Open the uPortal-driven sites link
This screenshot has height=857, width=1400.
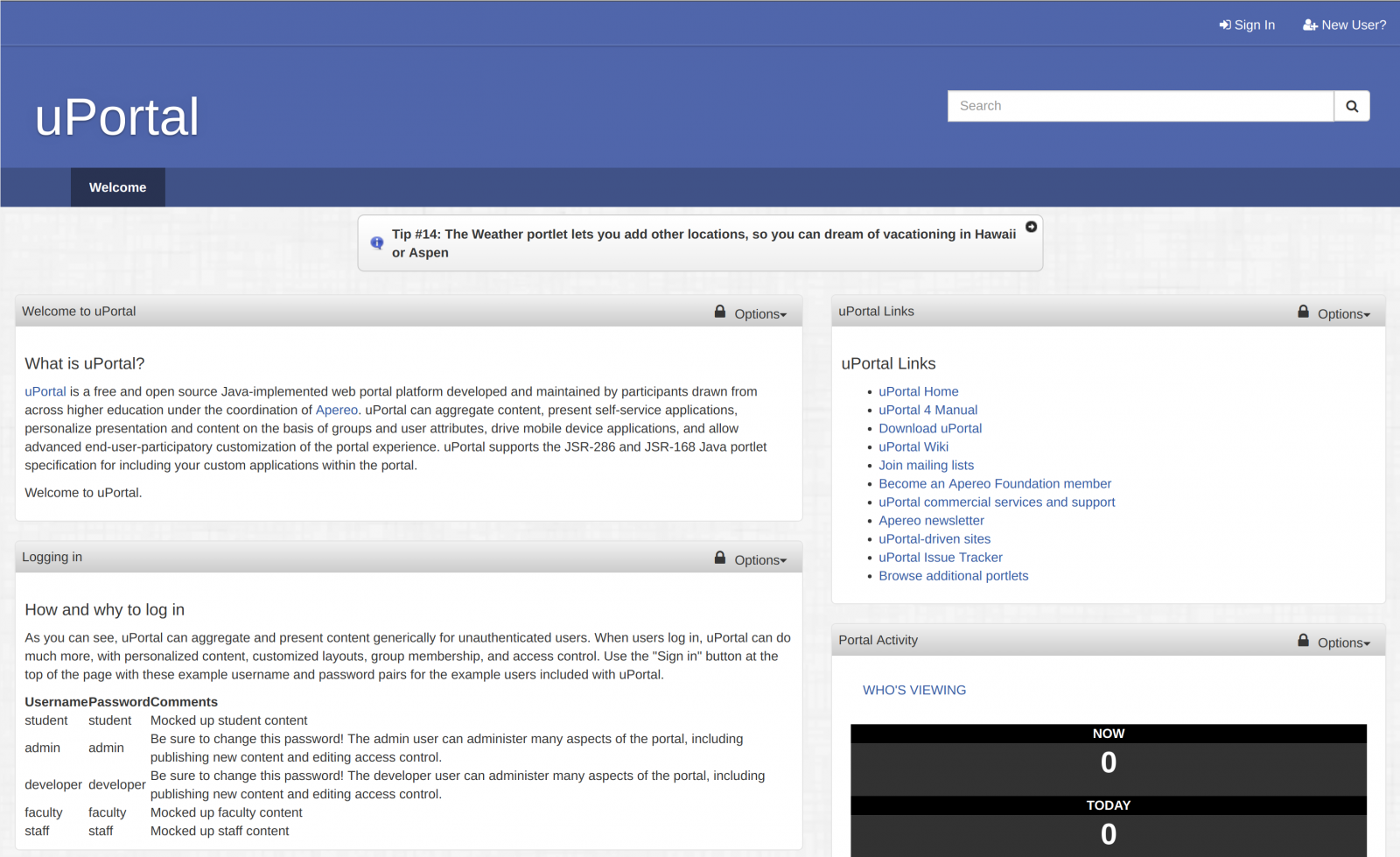click(934, 538)
